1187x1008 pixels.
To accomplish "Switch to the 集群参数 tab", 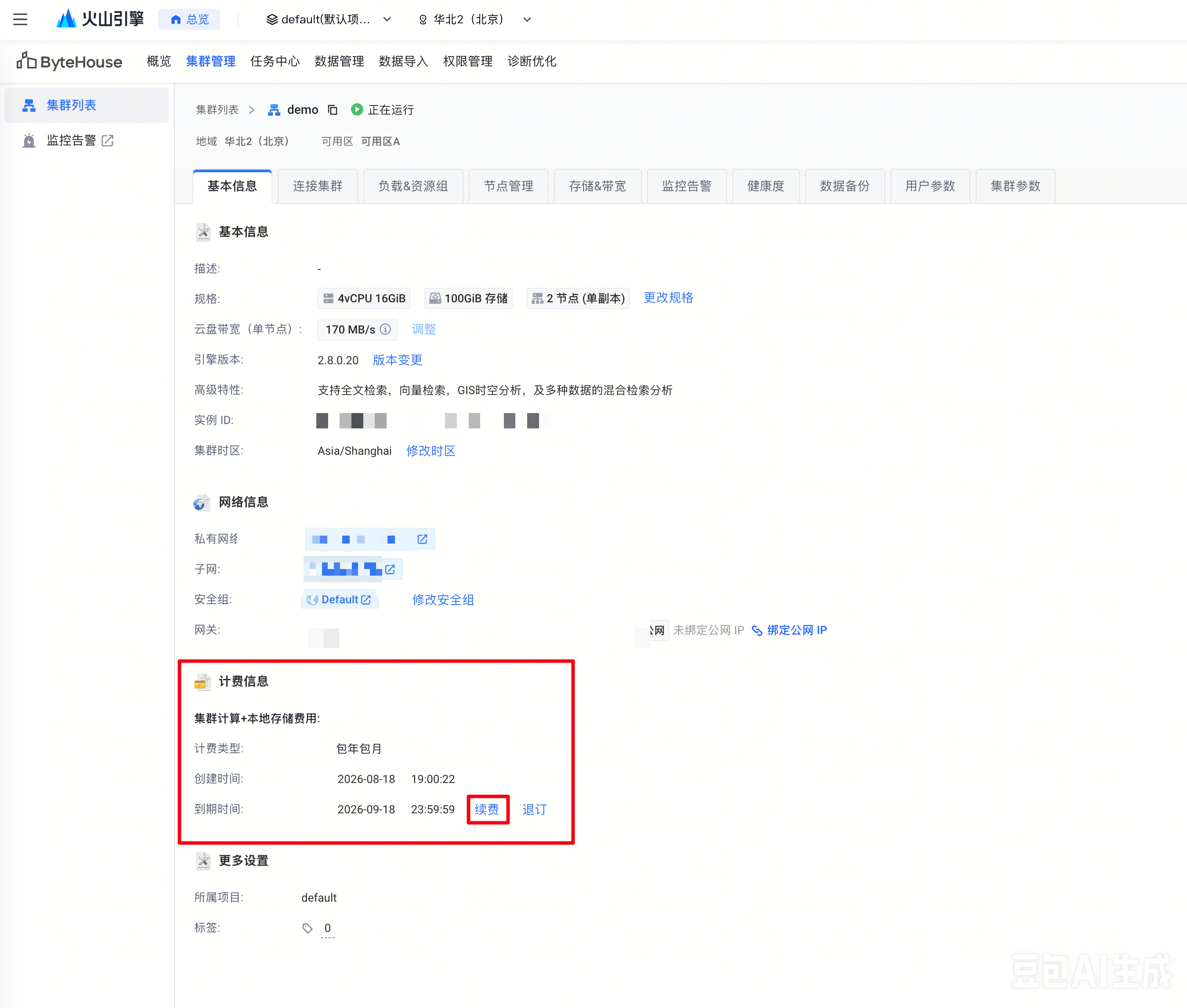I will (x=1016, y=186).
